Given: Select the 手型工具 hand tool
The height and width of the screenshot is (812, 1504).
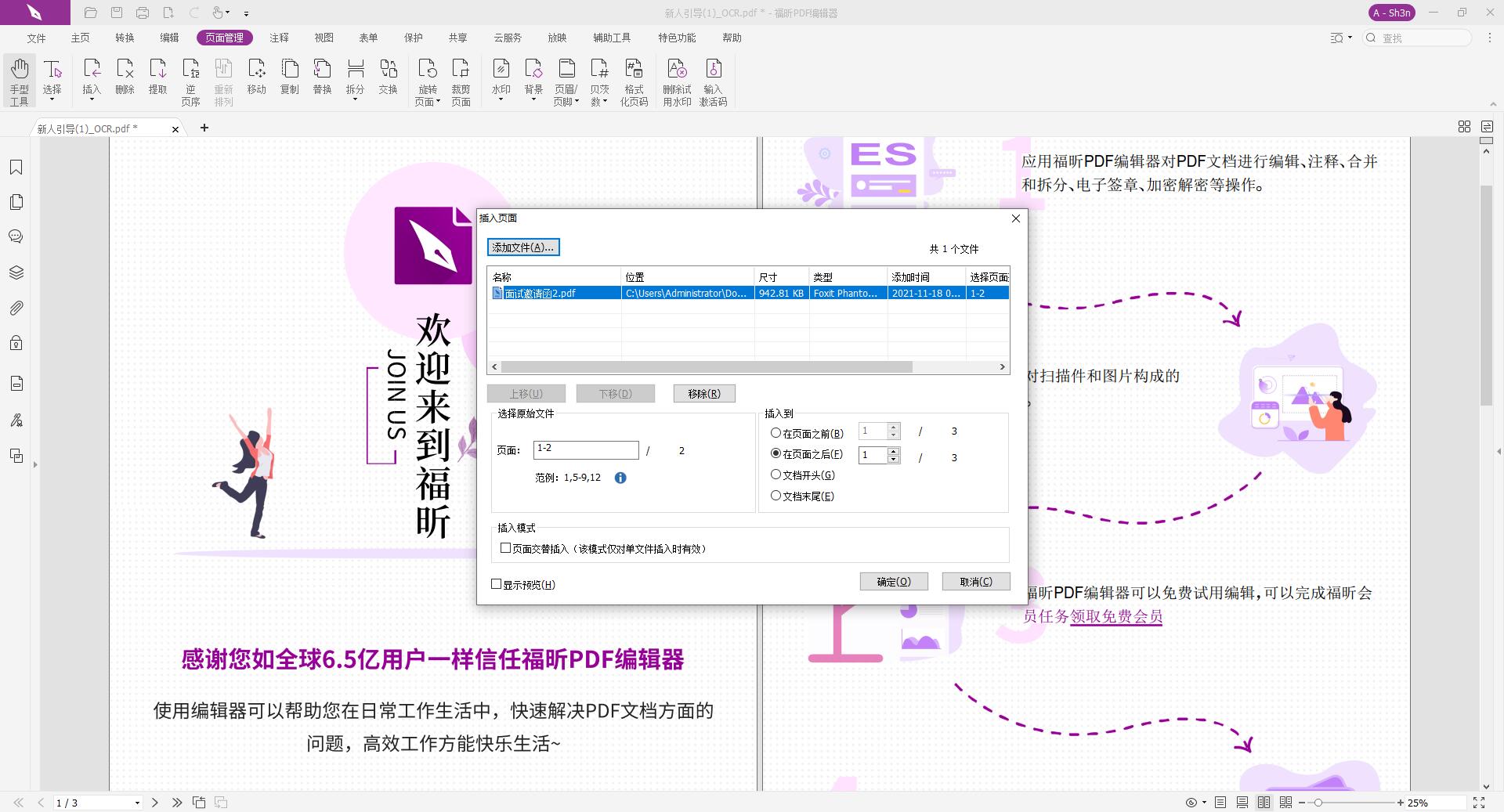Looking at the screenshot, I should 19,81.
